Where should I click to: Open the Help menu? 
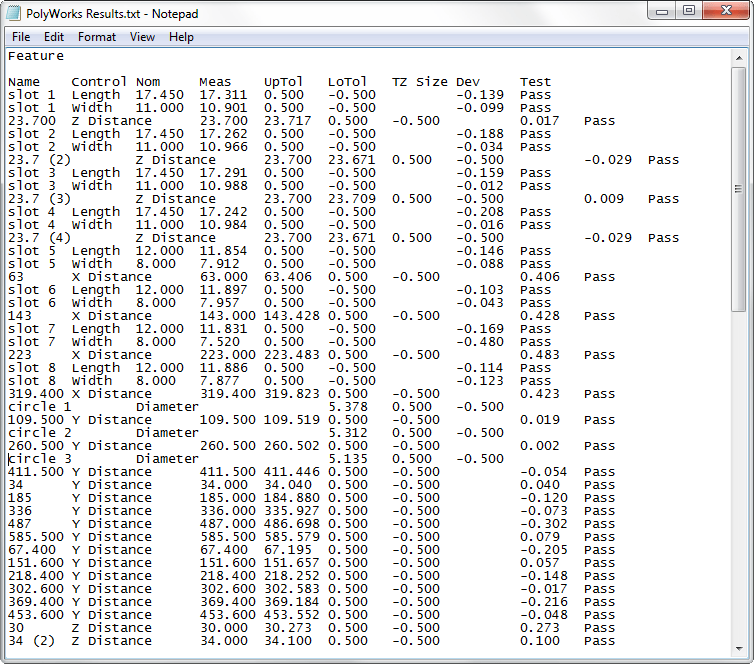(181, 37)
